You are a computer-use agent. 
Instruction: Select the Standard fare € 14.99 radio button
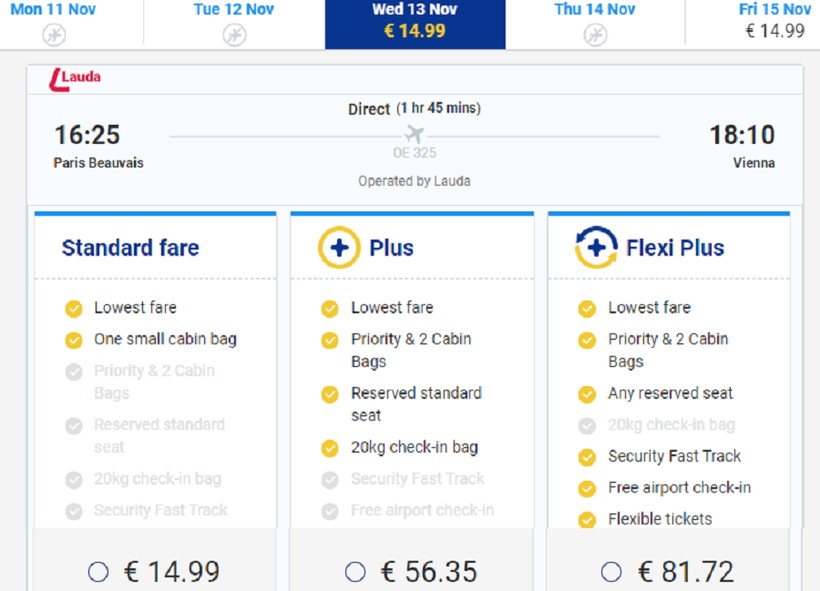[98, 572]
